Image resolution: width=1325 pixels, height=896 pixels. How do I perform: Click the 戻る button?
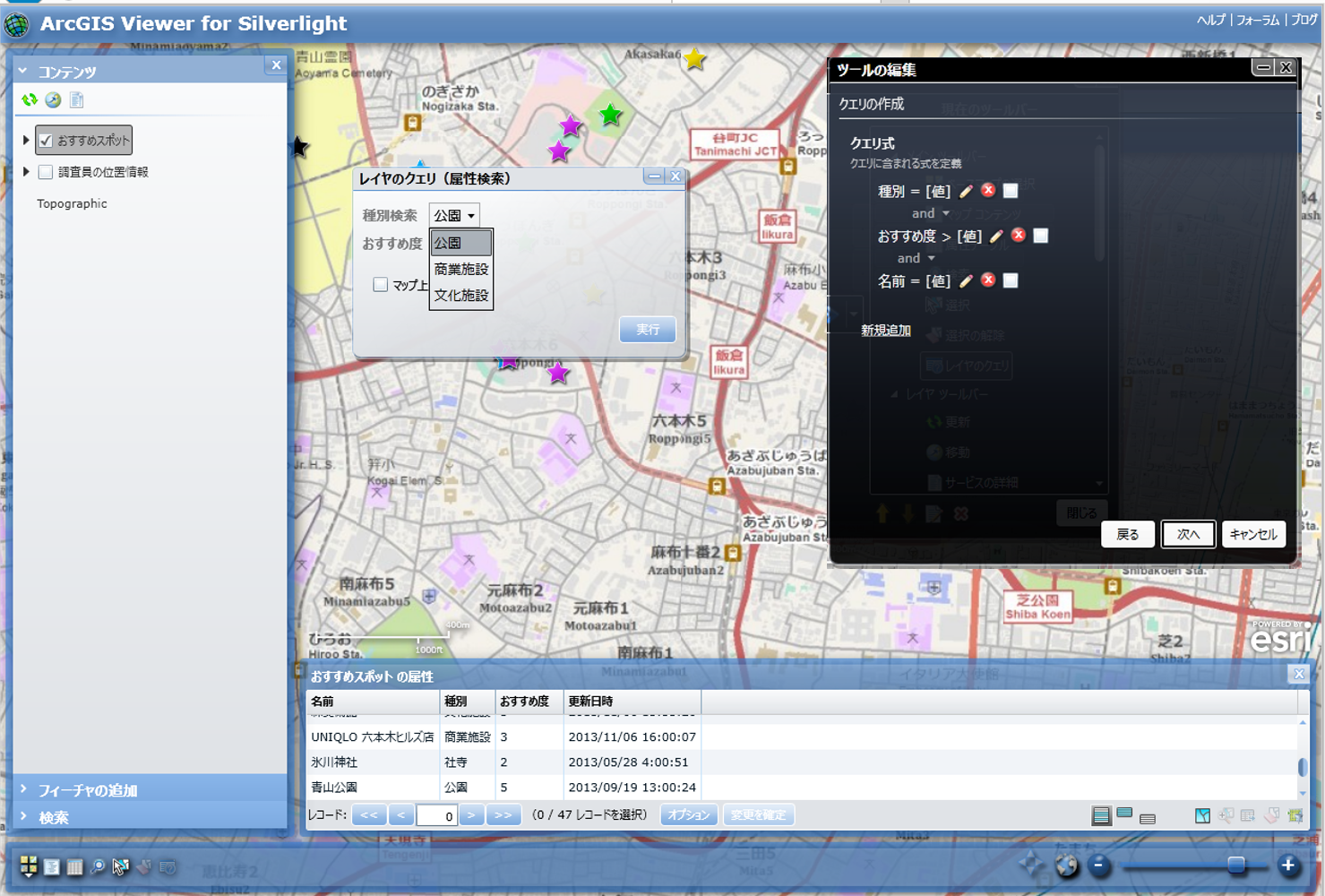(1128, 534)
